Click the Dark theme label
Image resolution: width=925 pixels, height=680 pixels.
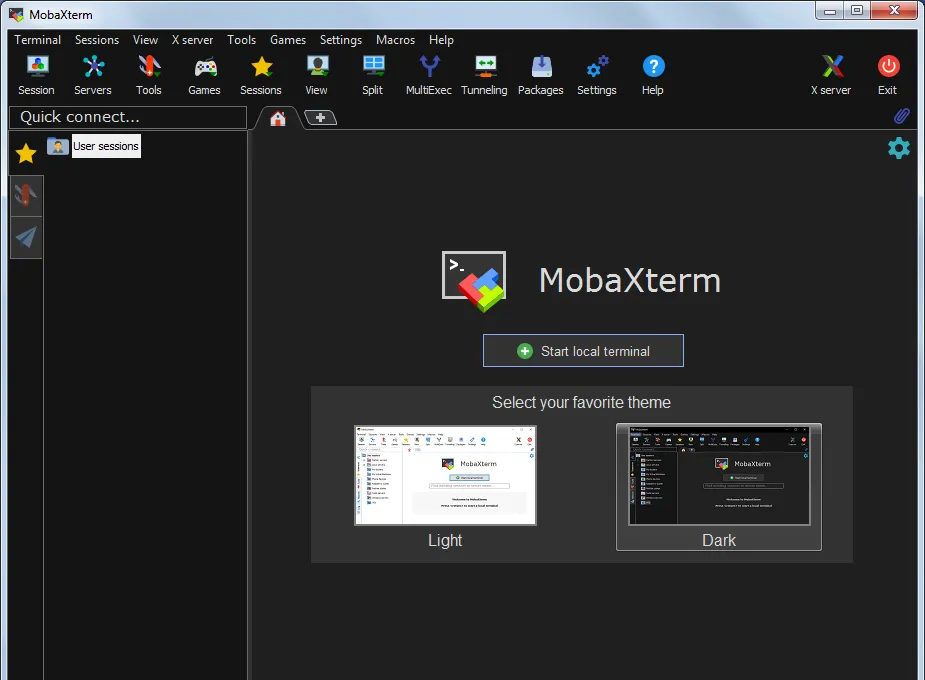tap(719, 540)
